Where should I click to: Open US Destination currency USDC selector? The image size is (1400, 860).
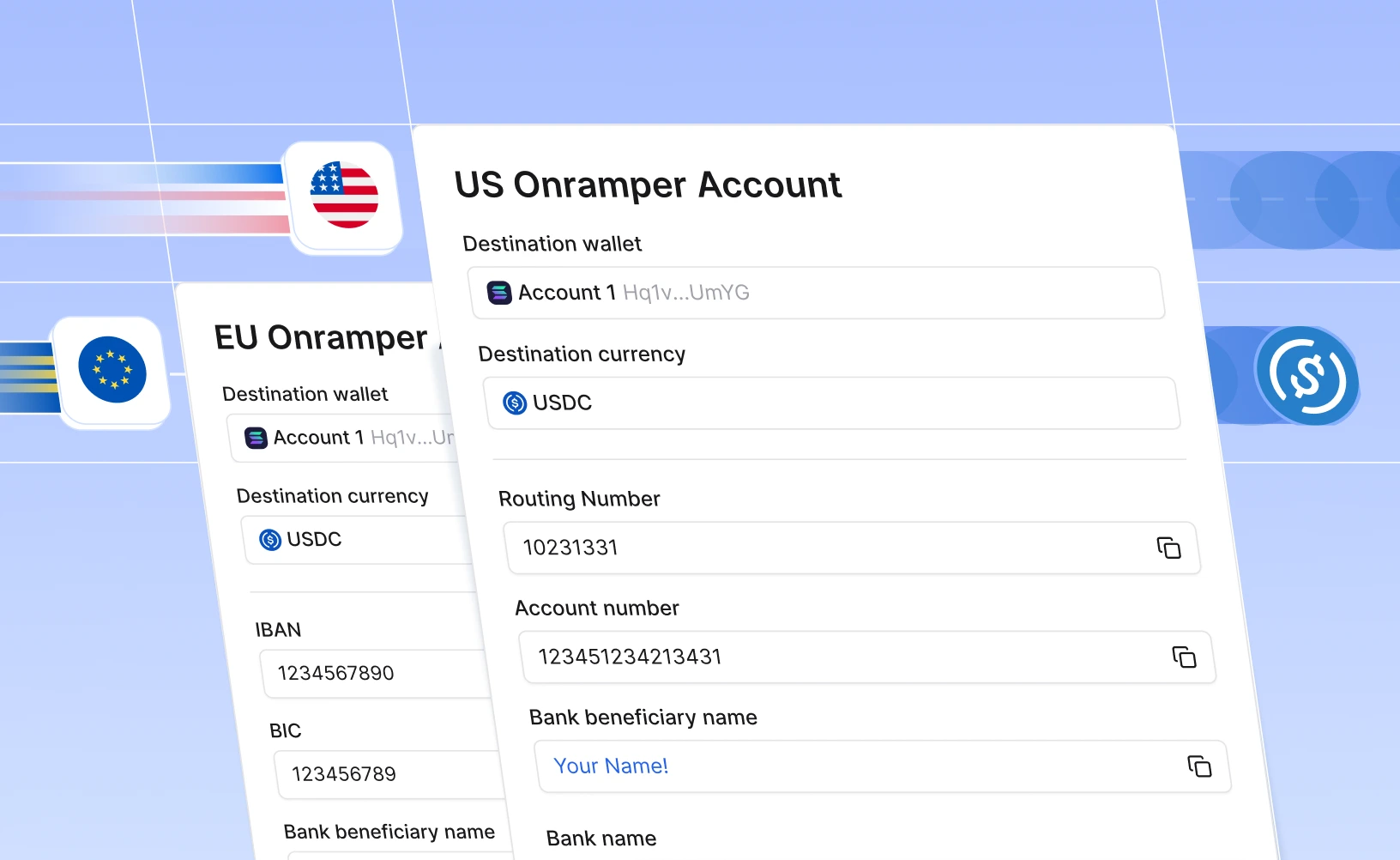click(x=832, y=403)
